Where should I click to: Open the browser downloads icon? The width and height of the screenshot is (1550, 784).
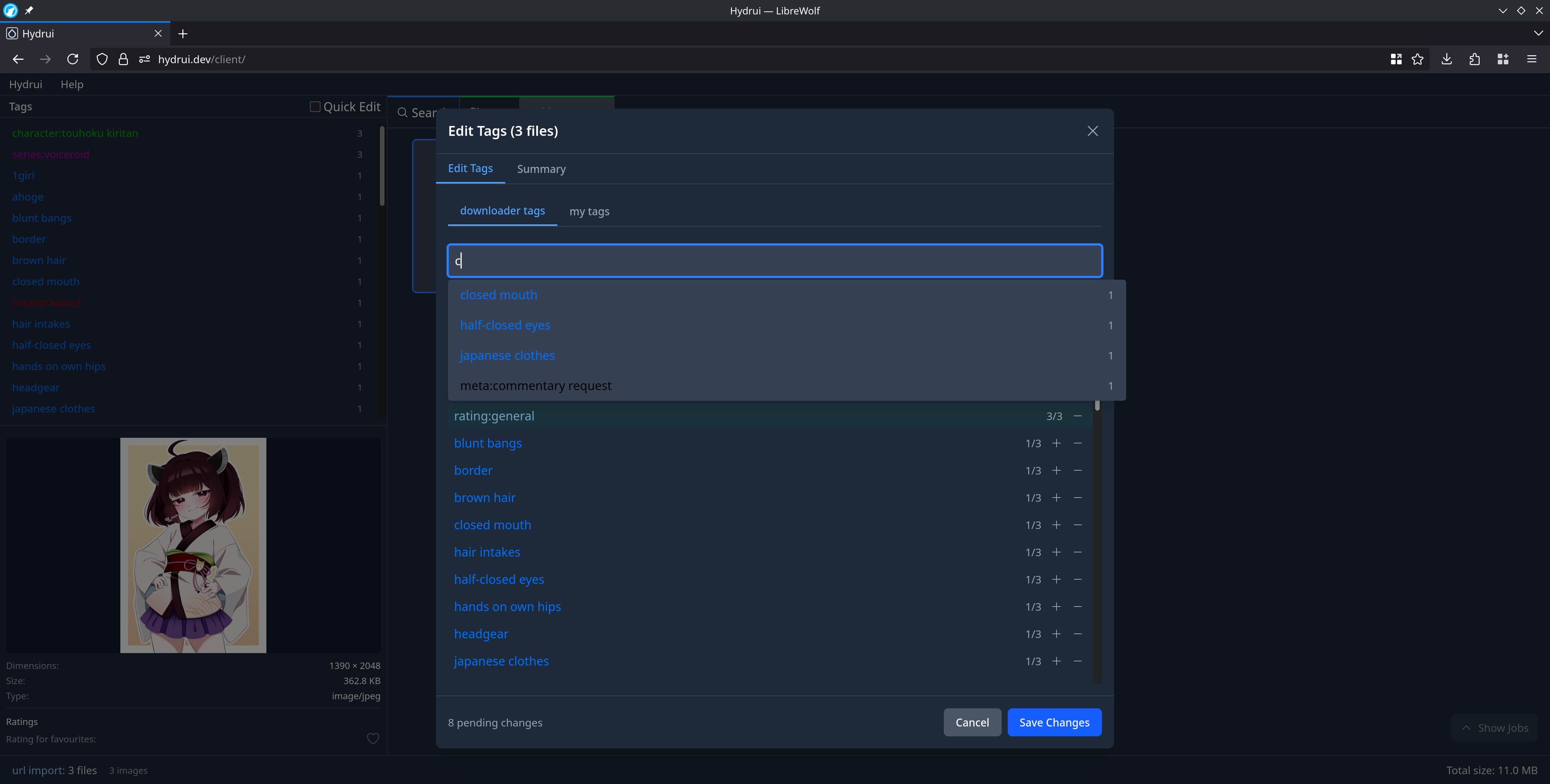click(1447, 59)
